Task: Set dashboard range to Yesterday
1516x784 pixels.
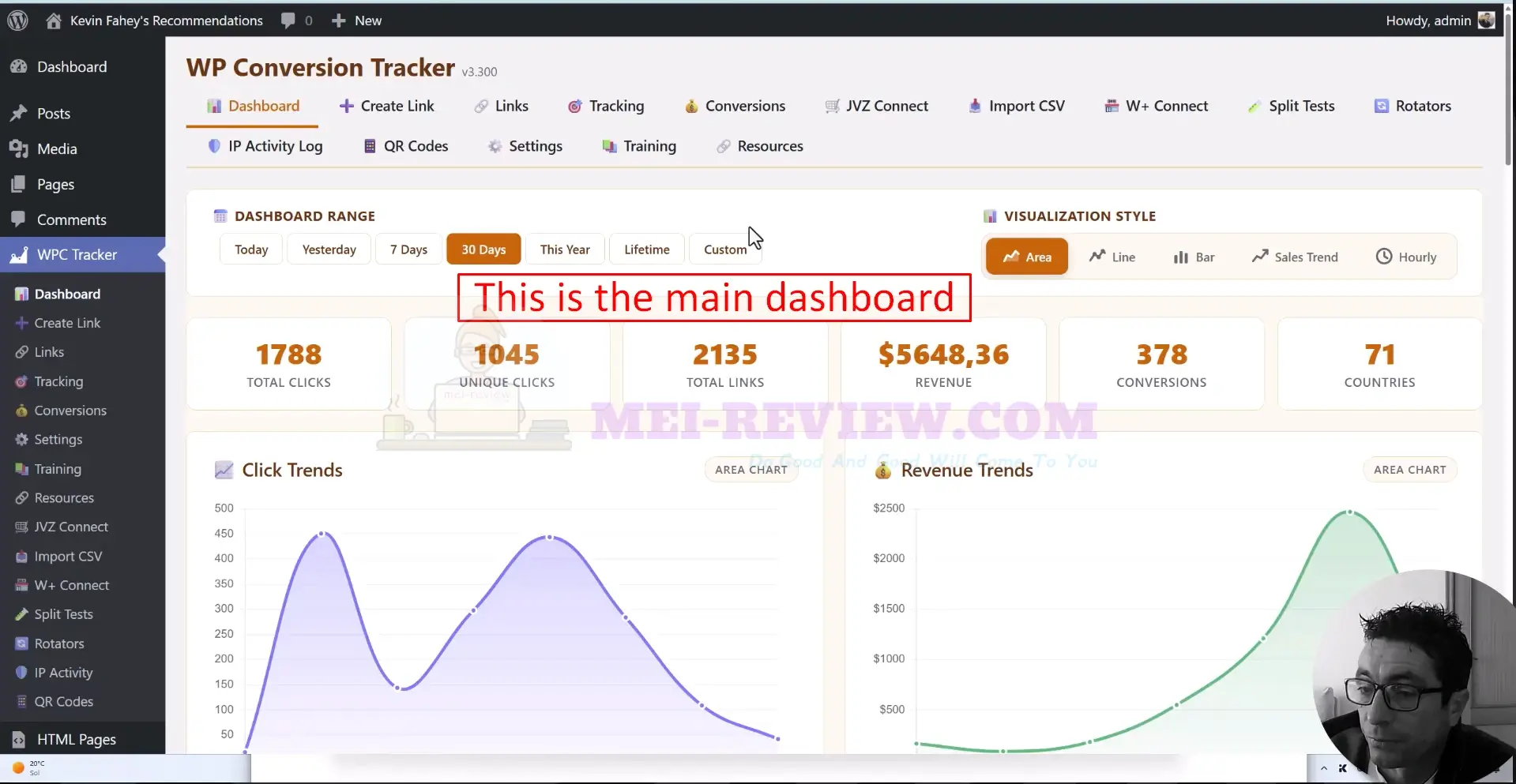Action: 329,249
